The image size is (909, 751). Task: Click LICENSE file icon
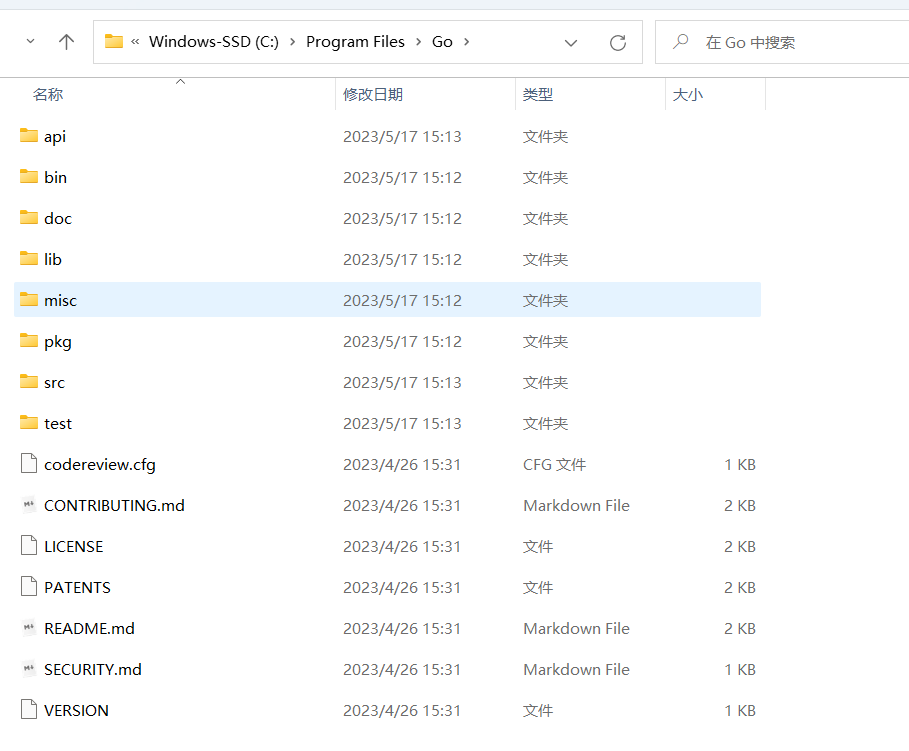click(29, 546)
